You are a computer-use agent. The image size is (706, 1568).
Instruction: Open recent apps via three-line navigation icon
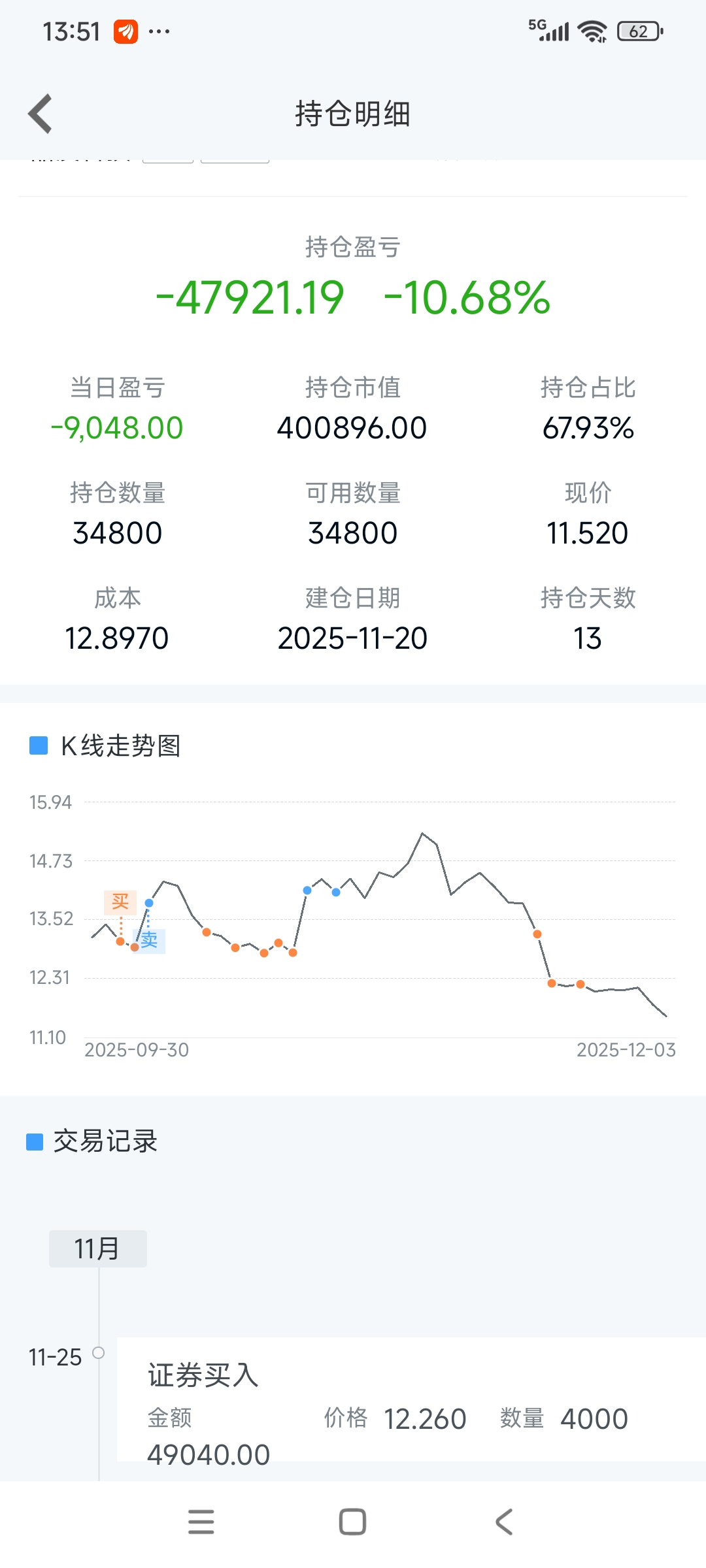click(201, 1522)
